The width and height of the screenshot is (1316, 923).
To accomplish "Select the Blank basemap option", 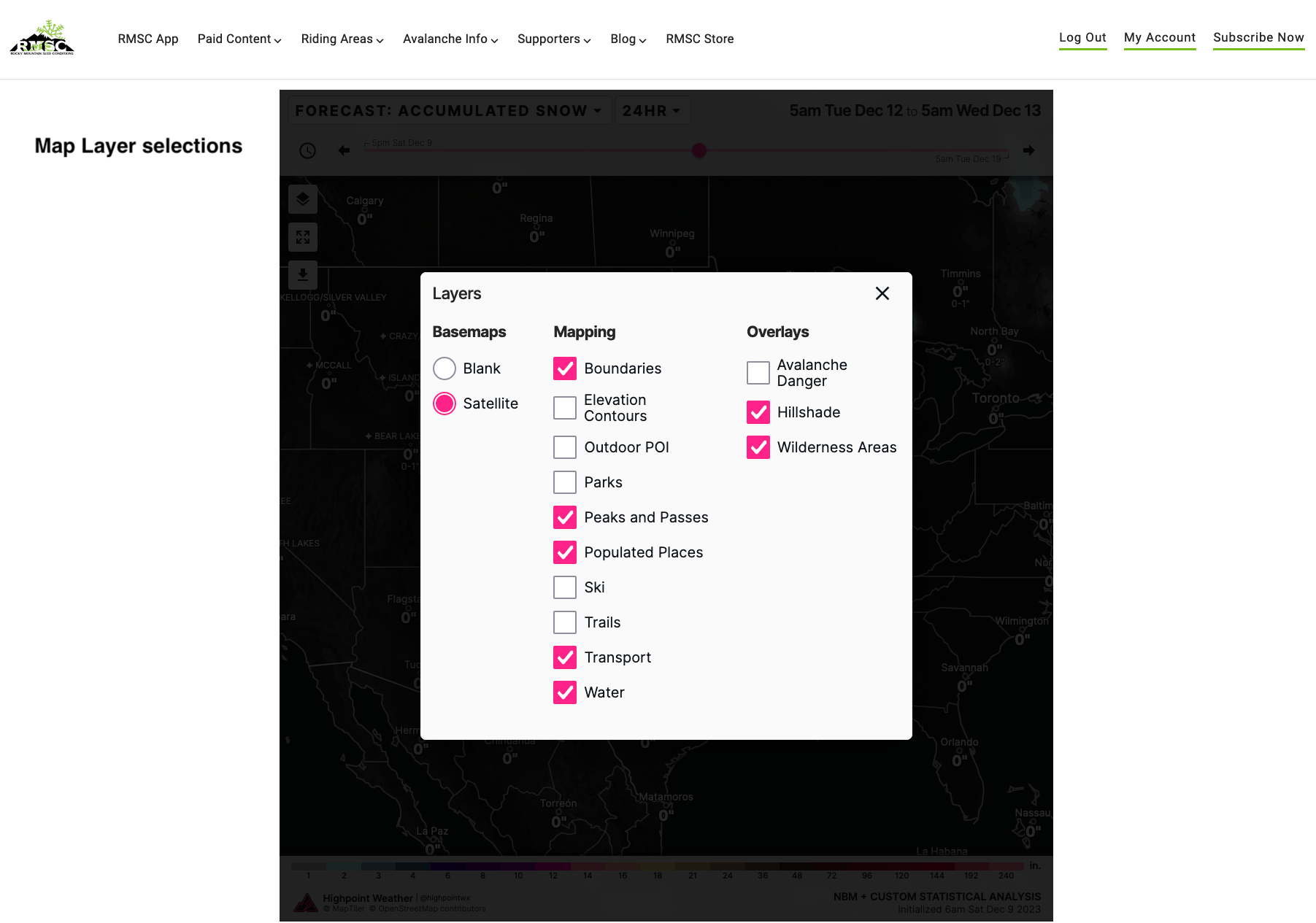I will pos(445,368).
